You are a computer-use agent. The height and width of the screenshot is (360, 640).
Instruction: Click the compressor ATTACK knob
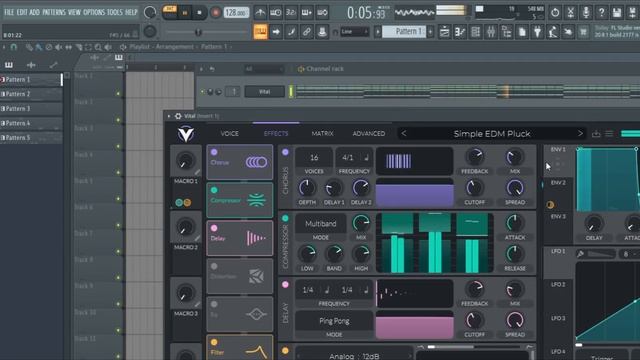(515, 223)
